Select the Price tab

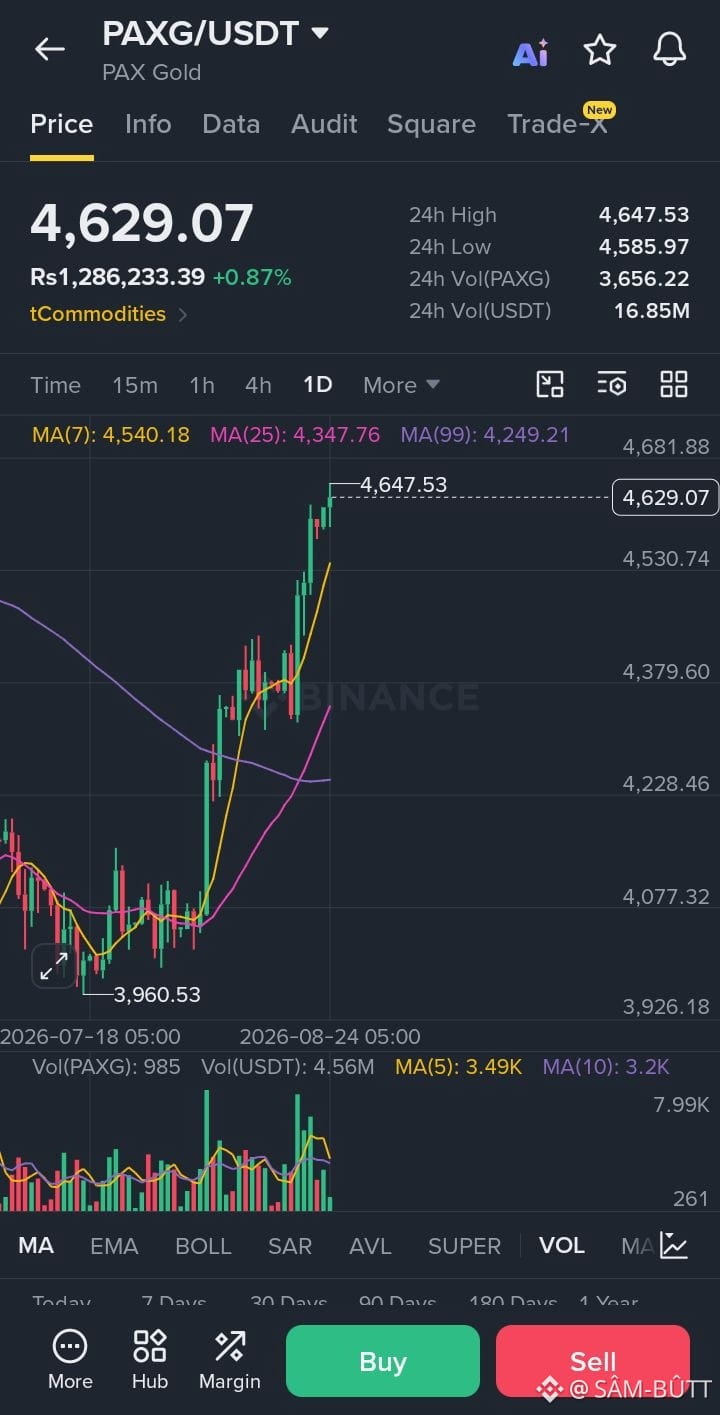[62, 124]
